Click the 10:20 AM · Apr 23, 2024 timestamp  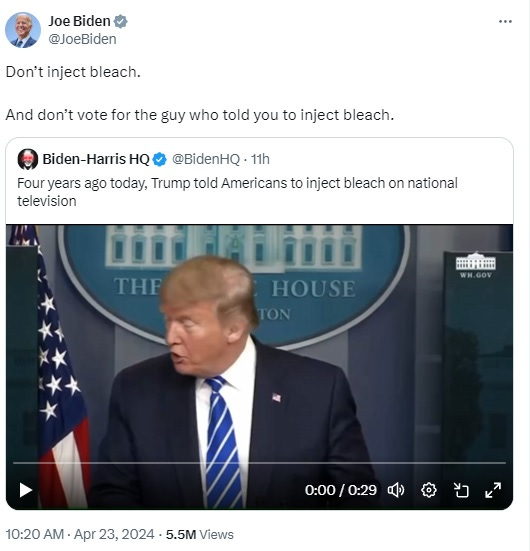(x=80, y=534)
